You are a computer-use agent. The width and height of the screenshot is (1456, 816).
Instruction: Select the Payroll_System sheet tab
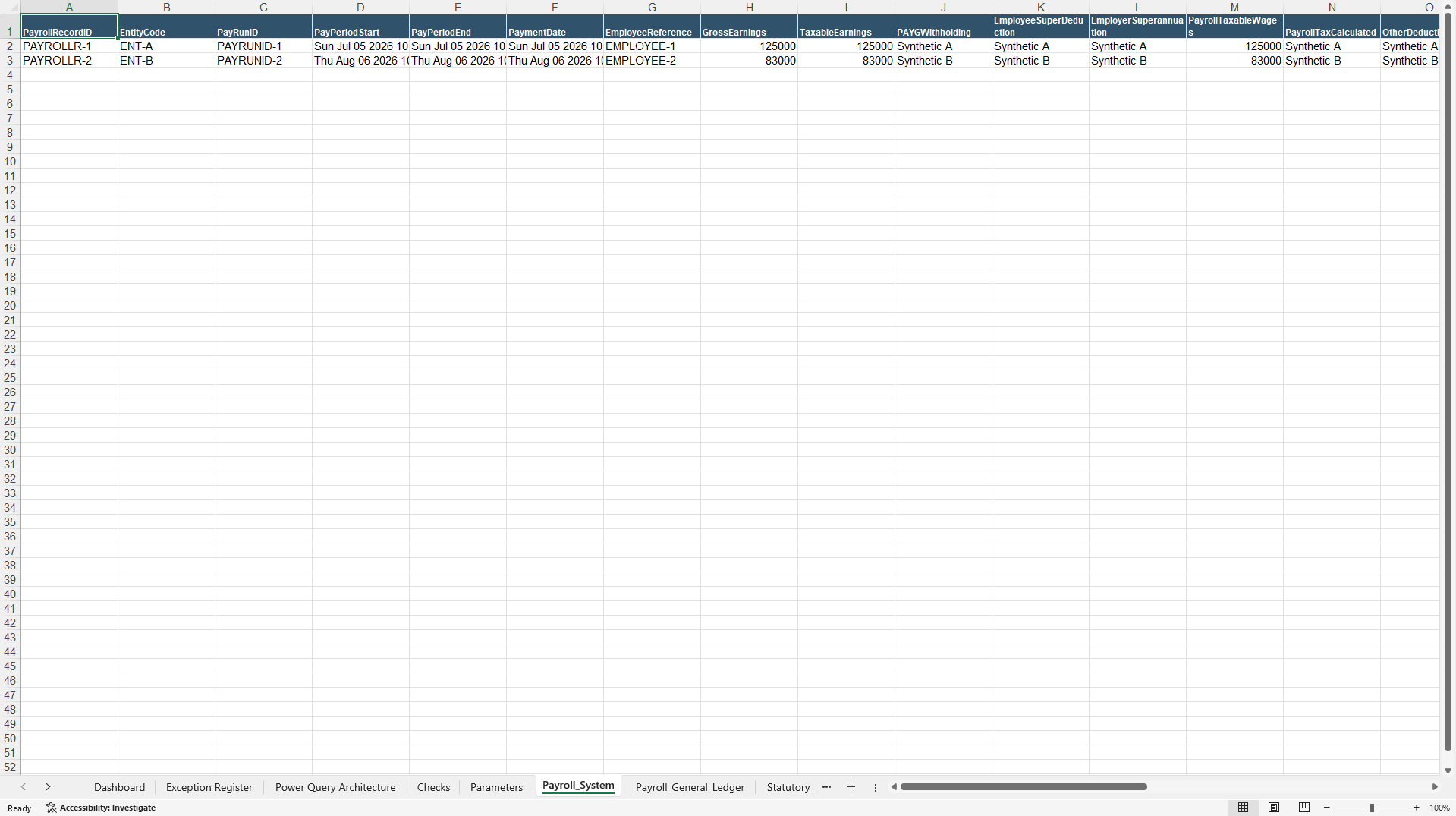578,786
